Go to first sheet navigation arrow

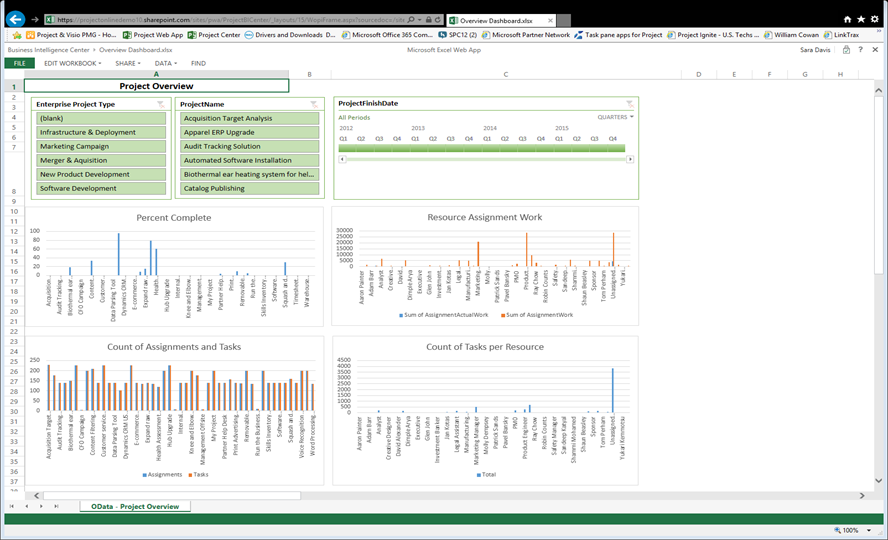click(x=12, y=507)
